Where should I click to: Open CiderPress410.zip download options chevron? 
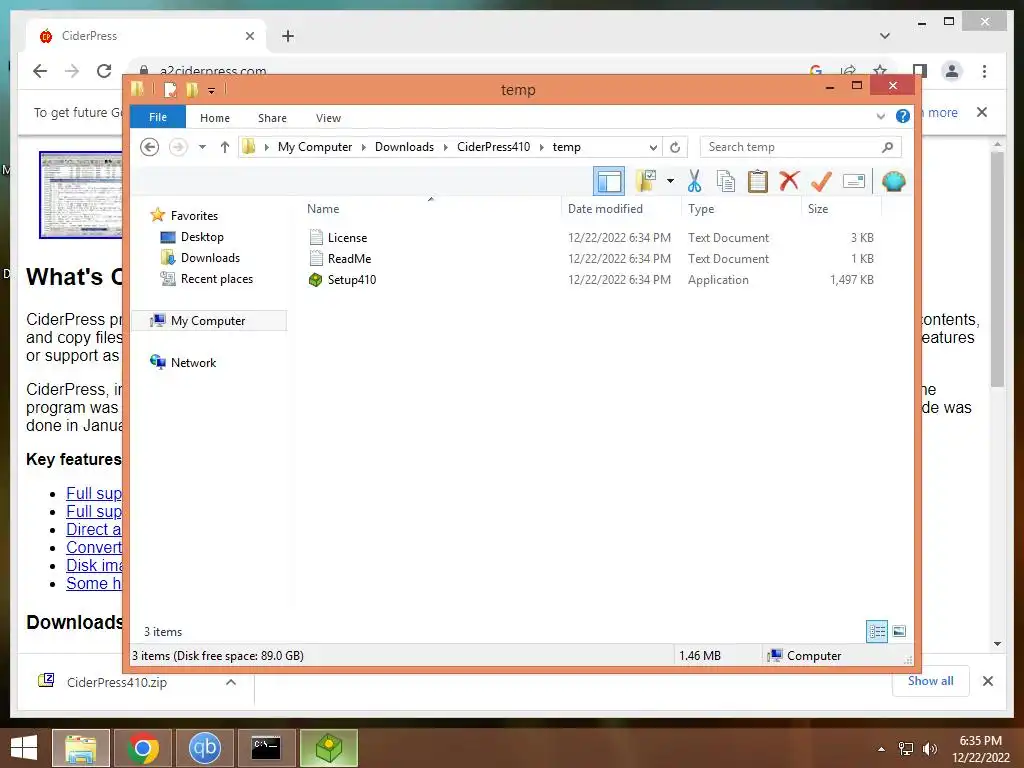[x=231, y=682]
